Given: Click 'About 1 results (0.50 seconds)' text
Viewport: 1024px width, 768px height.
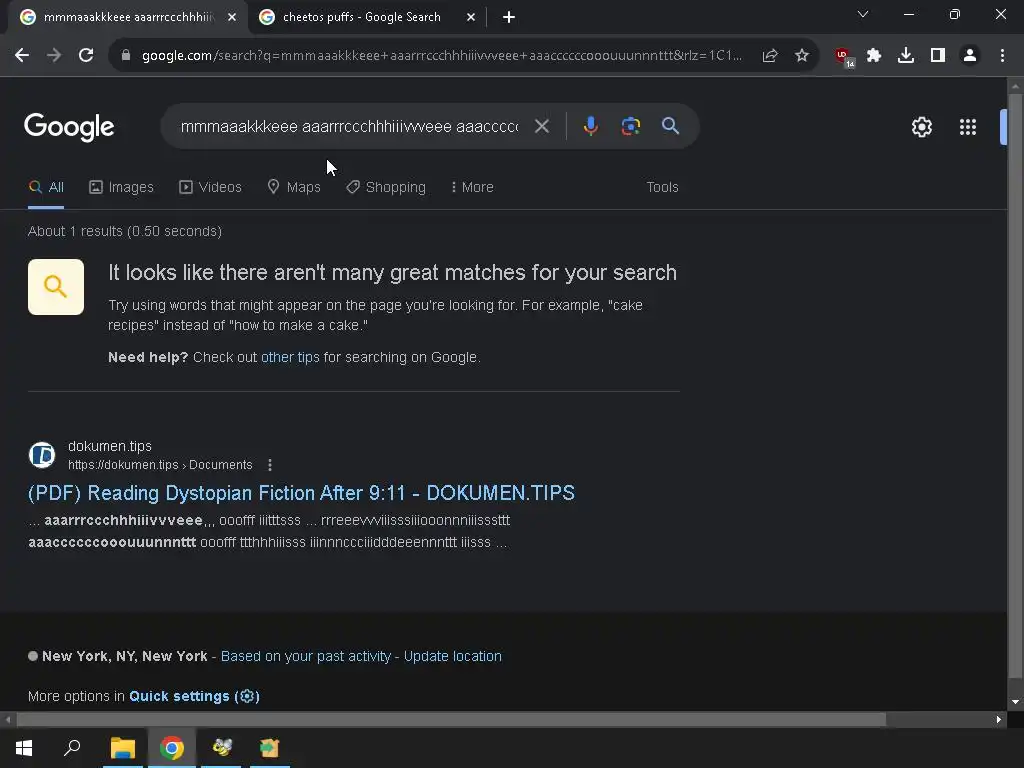Looking at the screenshot, I should [125, 231].
